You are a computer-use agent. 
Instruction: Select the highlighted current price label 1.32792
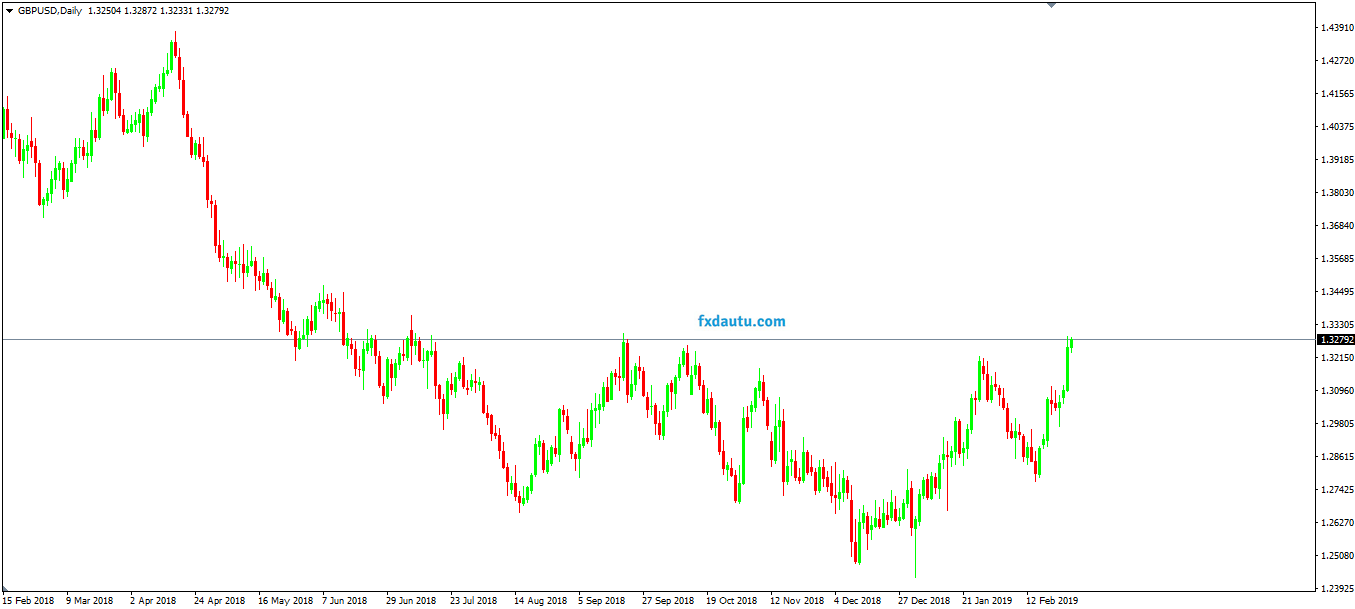[1335, 340]
